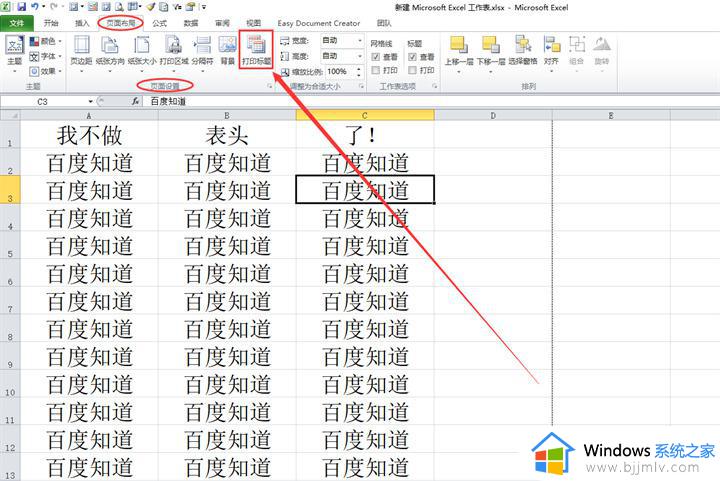Image resolution: width=720 pixels, height=481 pixels.
Task: Select column D header
Action: [493, 115]
